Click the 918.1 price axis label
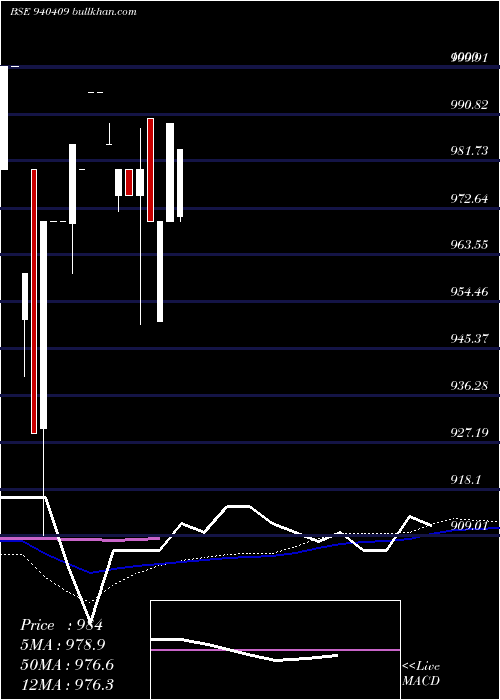This screenshot has height=700, width=500. pyautogui.click(x=466, y=480)
